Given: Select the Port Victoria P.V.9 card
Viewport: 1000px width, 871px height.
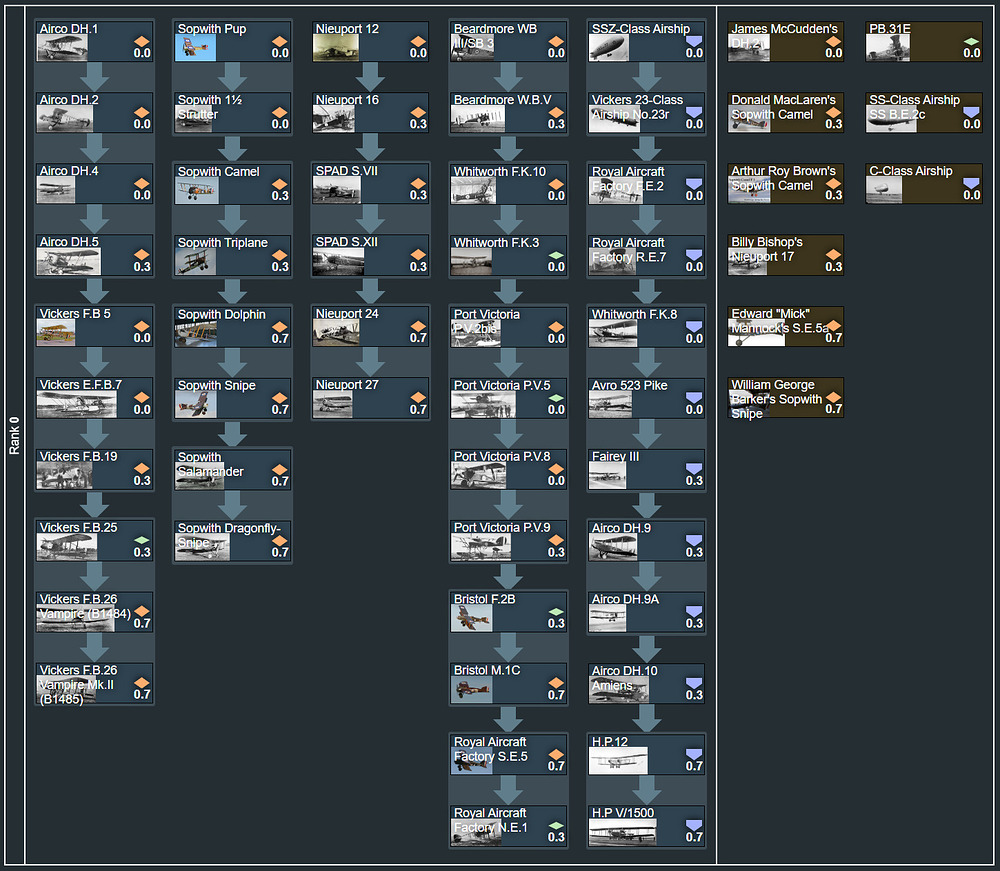Looking at the screenshot, I should click(x=509, y=540).
